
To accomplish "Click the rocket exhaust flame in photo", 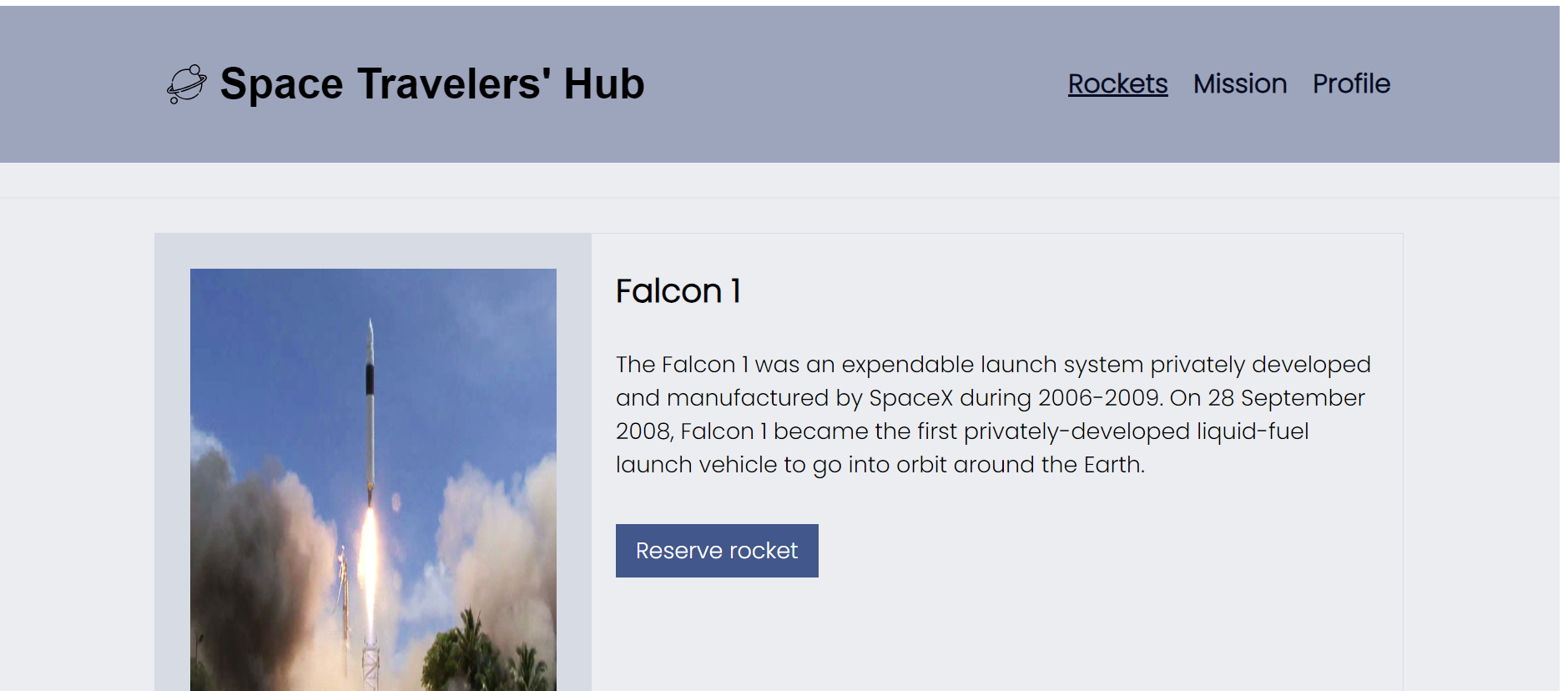I will coord(368,551).
